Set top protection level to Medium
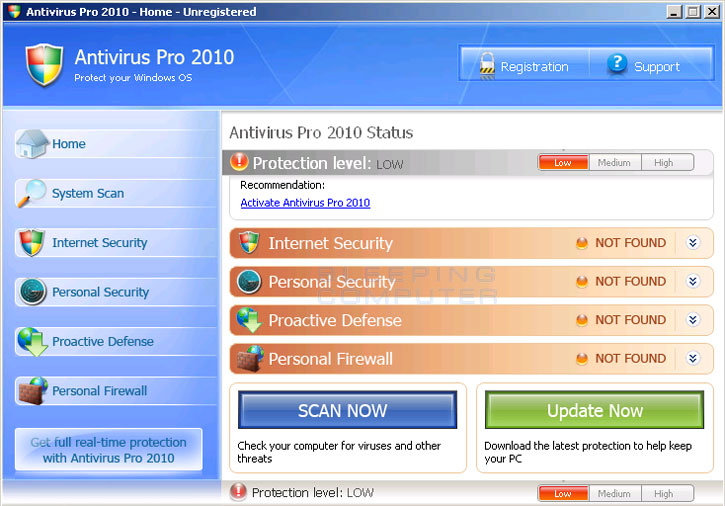The height and width of the screenshot is (506, 725). (x=614, y=162)
